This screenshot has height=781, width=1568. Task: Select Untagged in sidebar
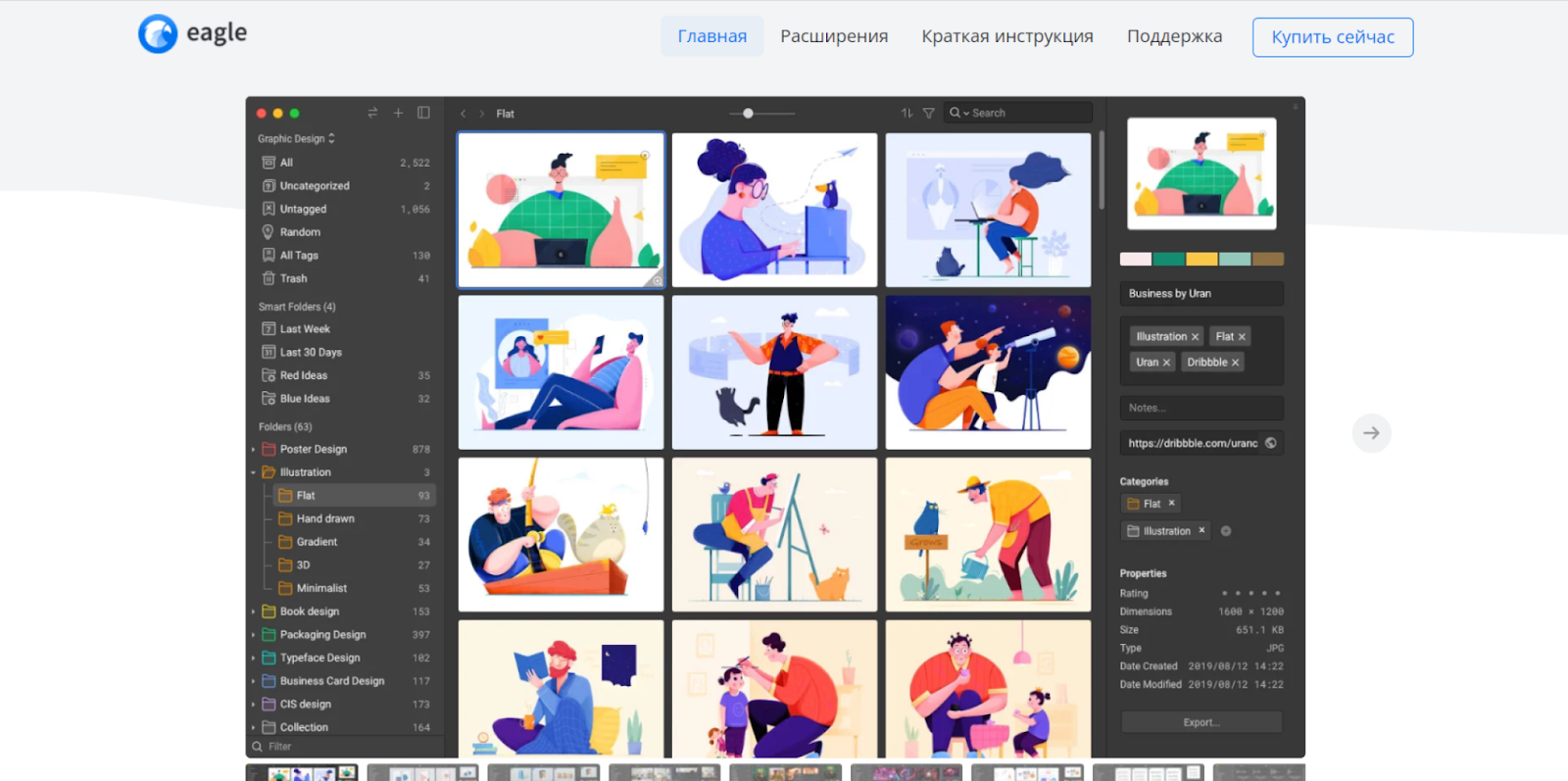pyautogui.click(x=345, y=209)
